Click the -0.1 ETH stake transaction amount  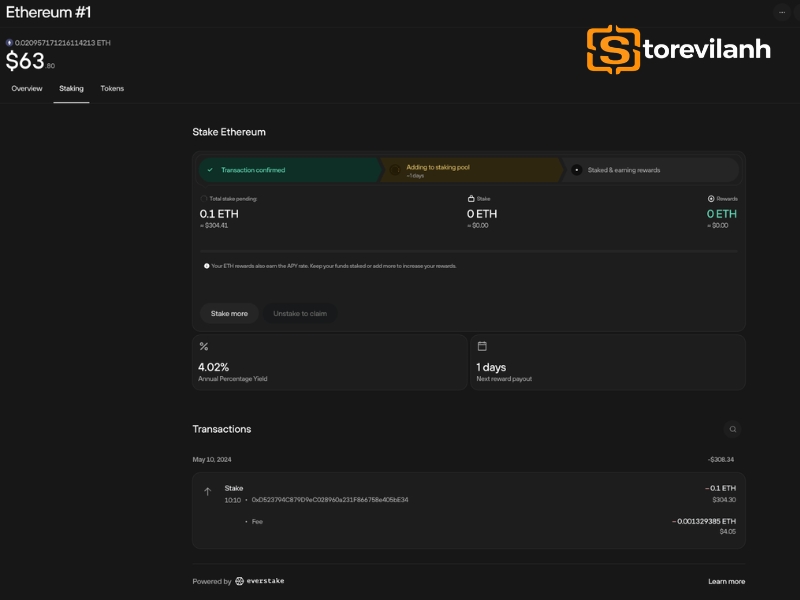click(x=720, y=488)
